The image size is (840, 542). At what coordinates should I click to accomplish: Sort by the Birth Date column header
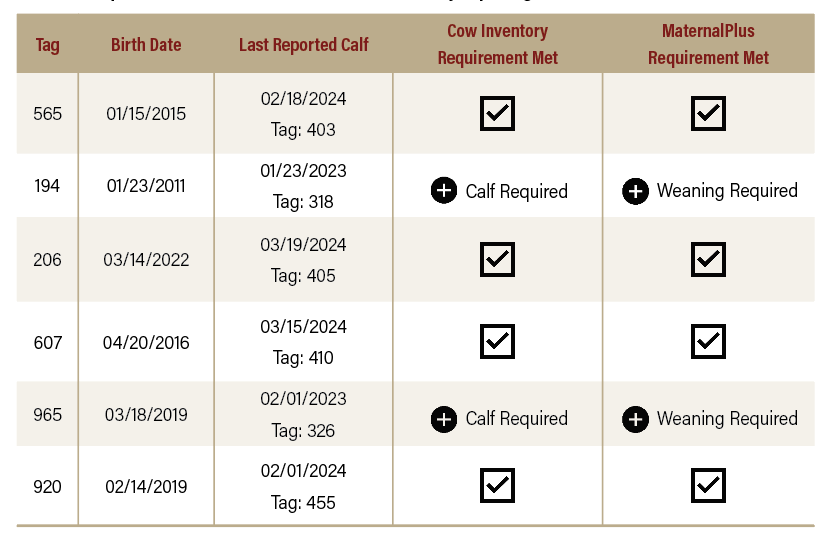point(146,45)
